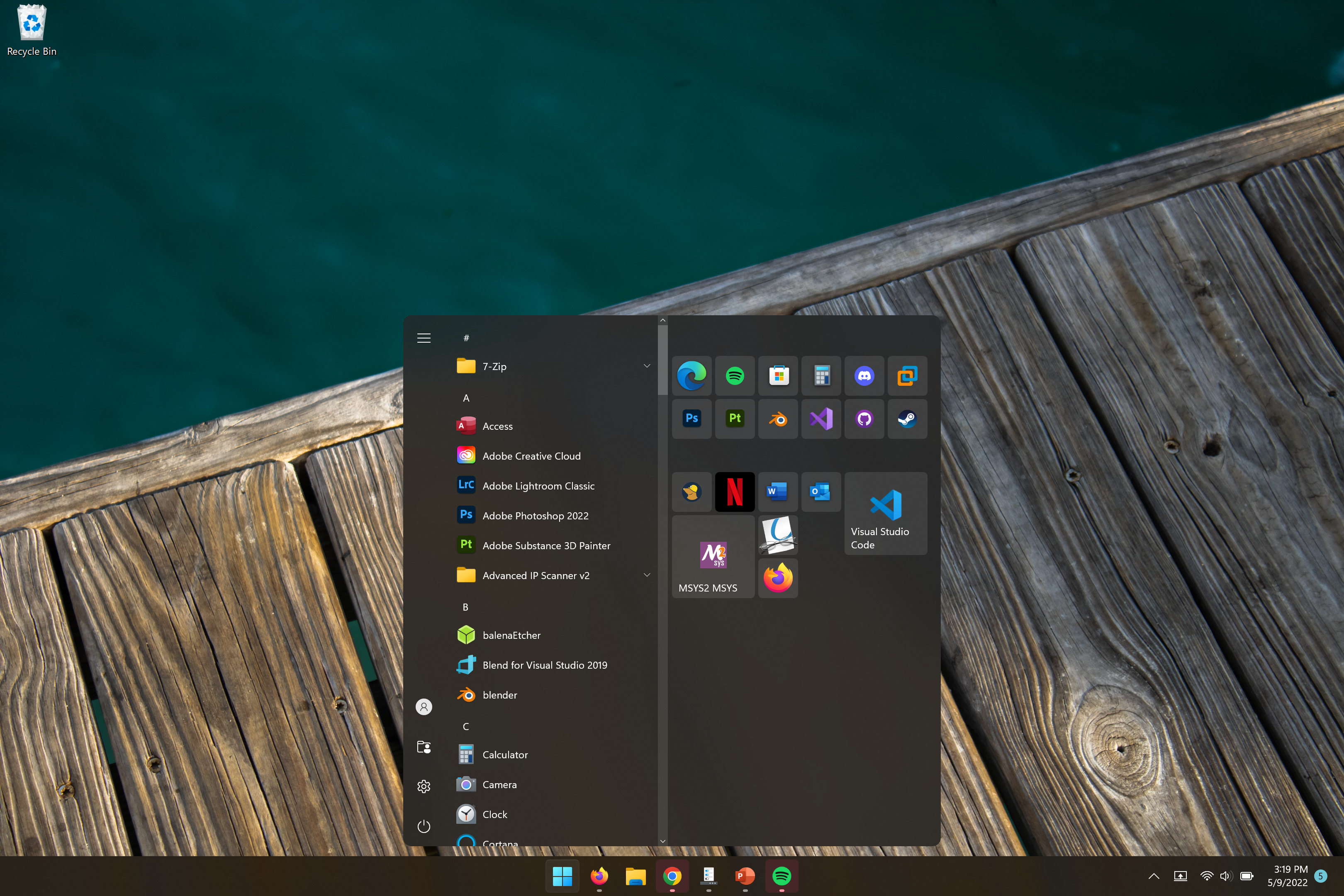1344x896 pixels.
Task: Jump to letter B section header
Action: 465,607
